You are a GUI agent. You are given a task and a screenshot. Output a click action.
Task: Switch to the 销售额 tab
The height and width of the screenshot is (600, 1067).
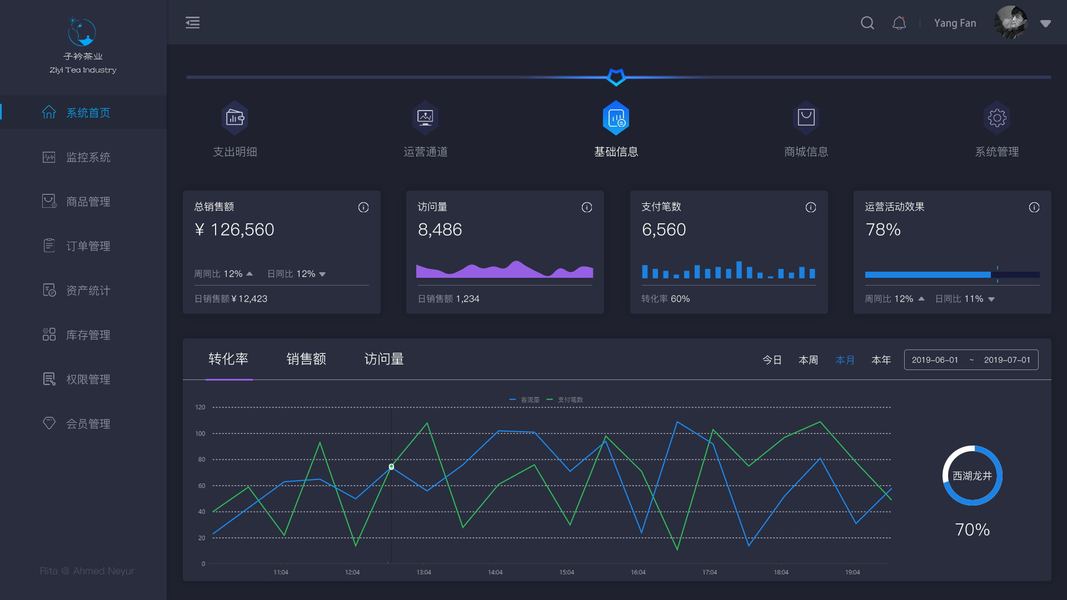point(306,359)
